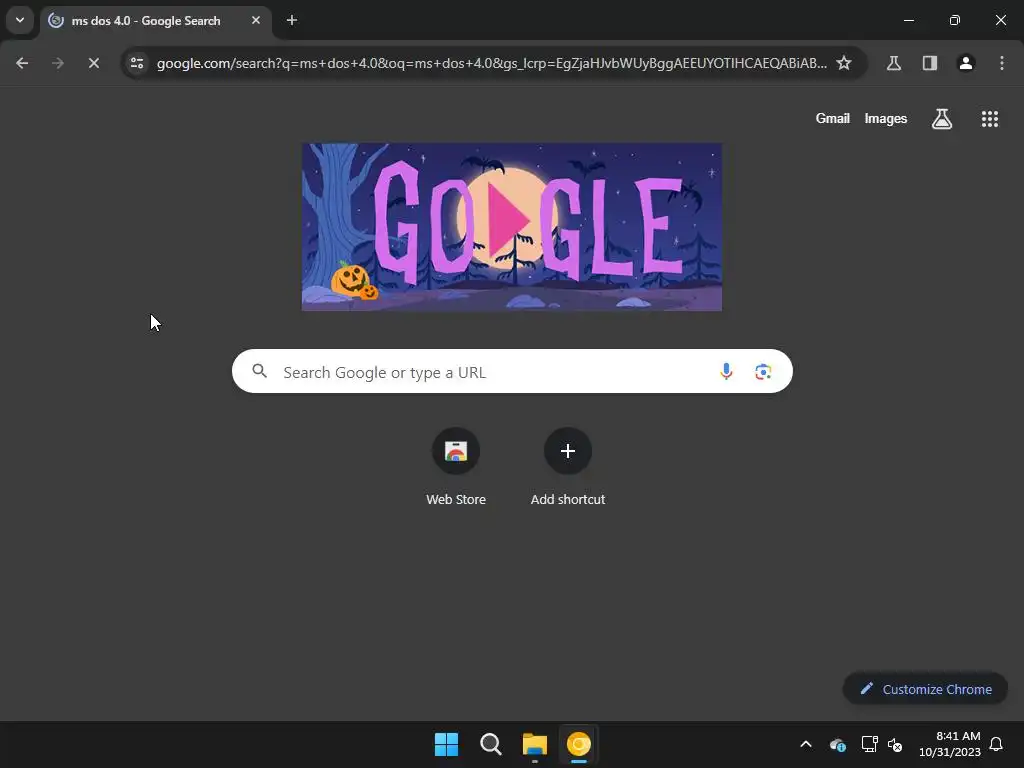Close the ms dos 4.0 tab
Viewport: 1024px width, 768px height.
tap(256, 20)
